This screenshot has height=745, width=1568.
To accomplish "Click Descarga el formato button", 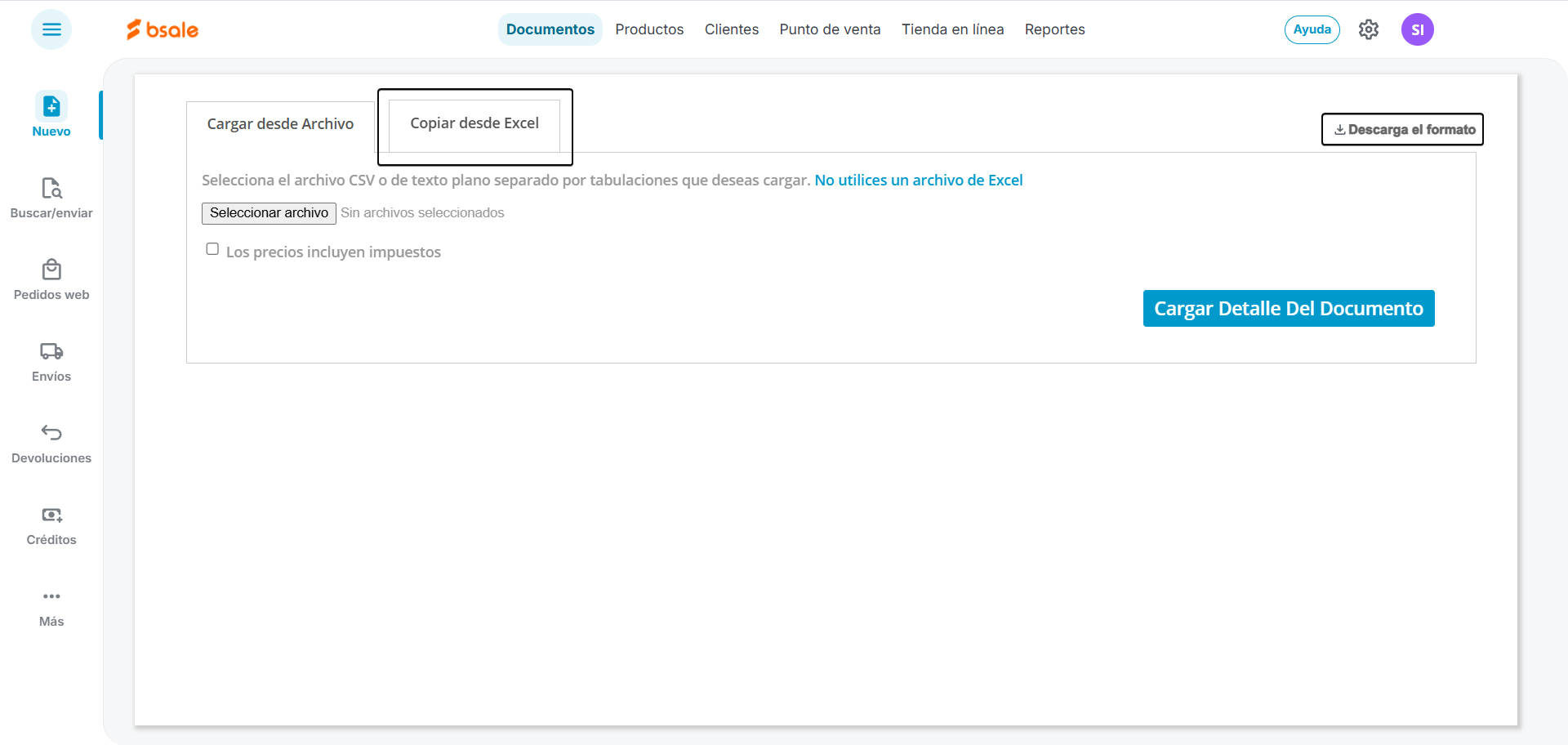I will click(x=1402, y=129).
